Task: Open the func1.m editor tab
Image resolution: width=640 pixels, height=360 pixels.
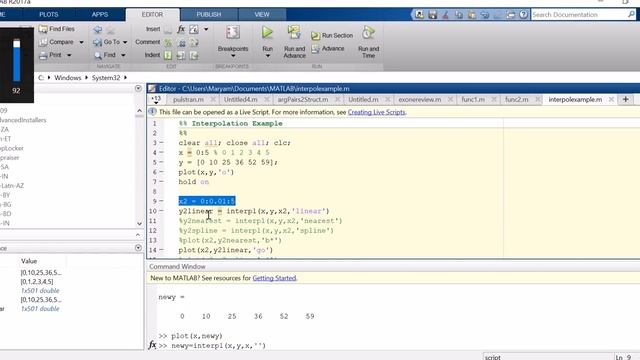Action: [473, 100]
